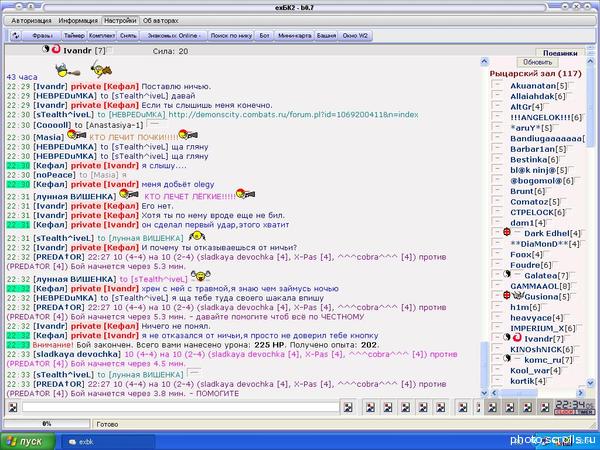The image size is (600, 450).
Task: Click the winged clan icon beside Gusiona
Action: tap(518, 295)
